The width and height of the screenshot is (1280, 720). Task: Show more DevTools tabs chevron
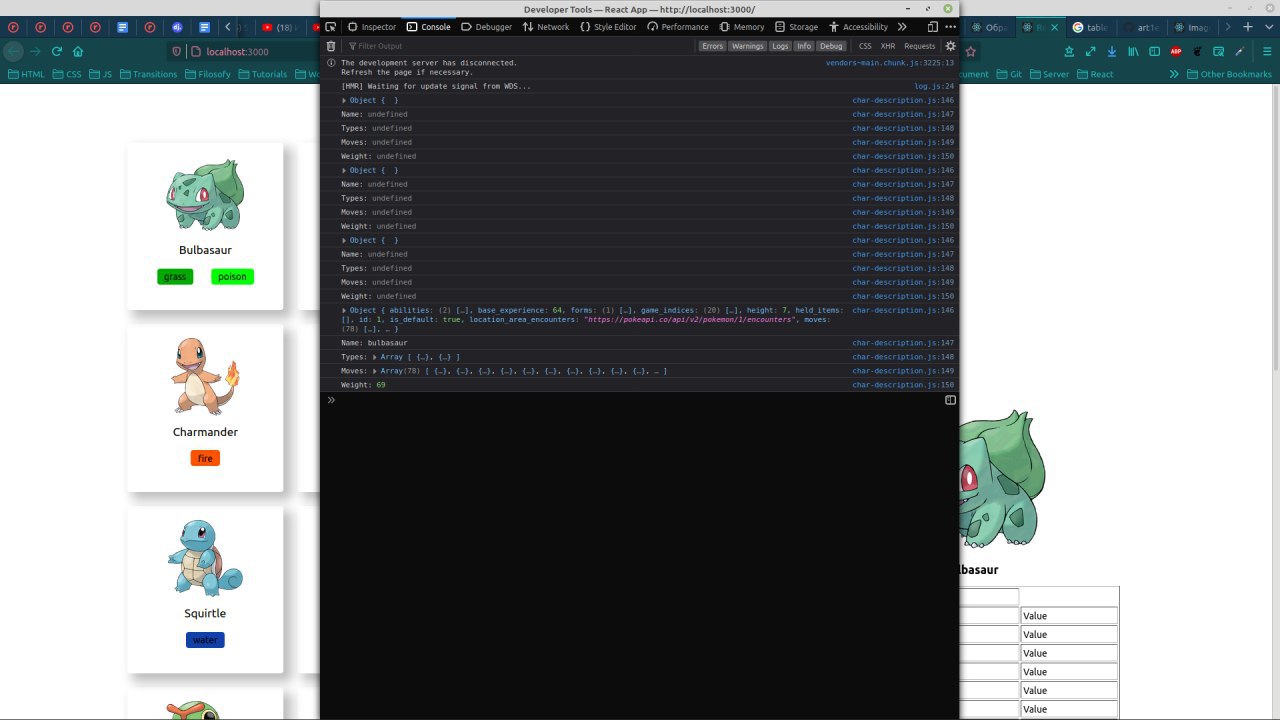(x=902, y=27)
